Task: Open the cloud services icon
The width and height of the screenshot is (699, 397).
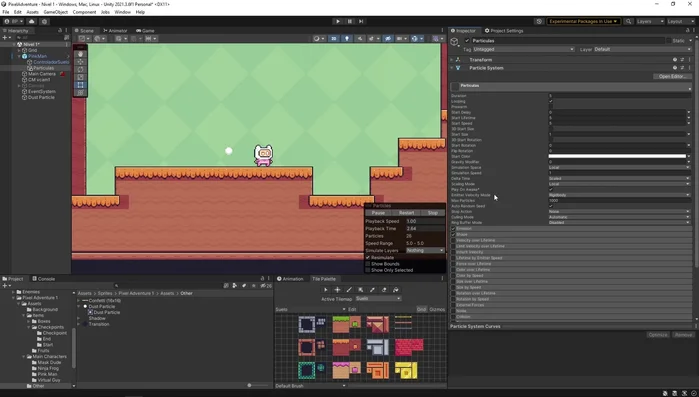Action: [32, 21]
